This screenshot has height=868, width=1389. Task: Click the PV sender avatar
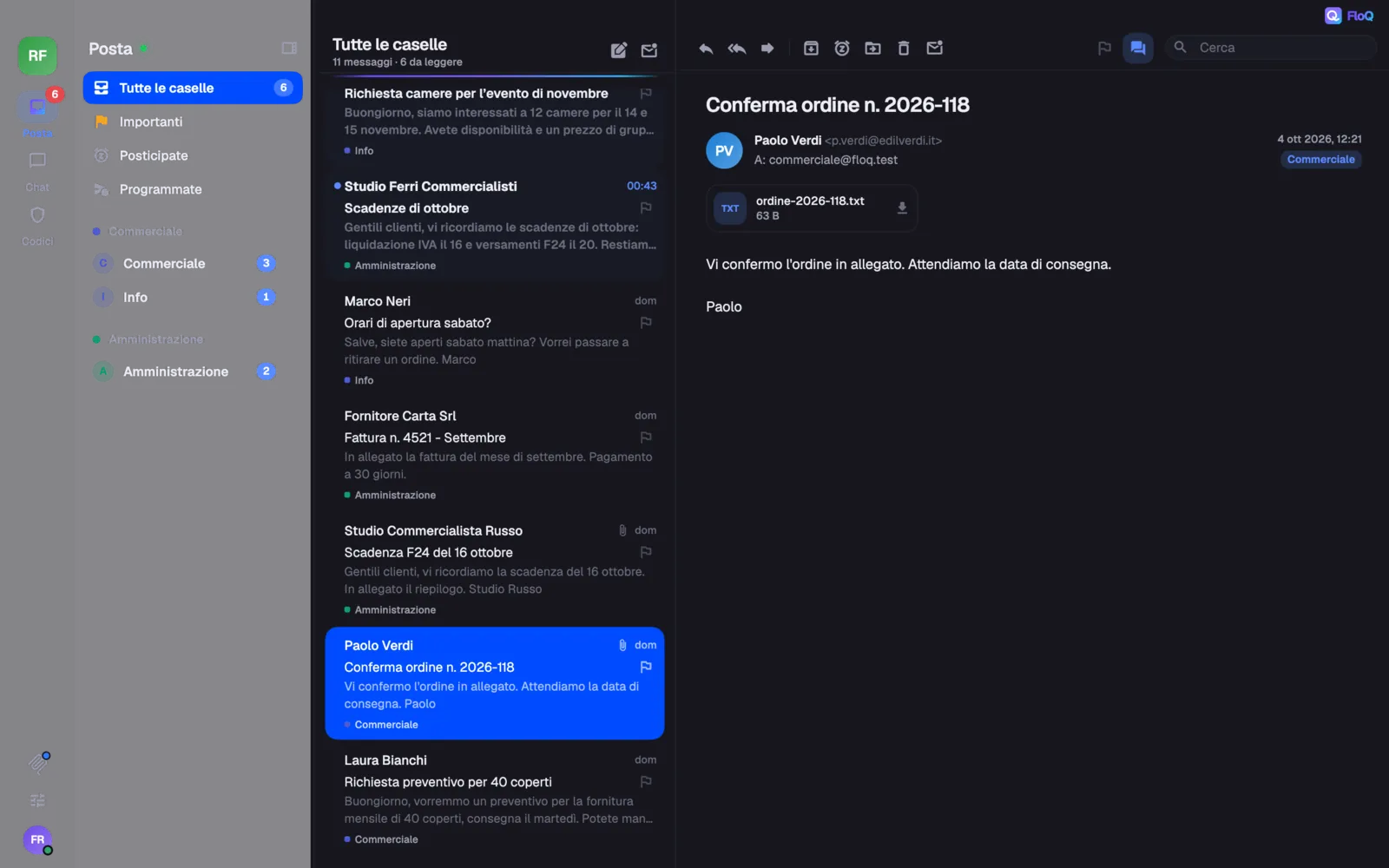coord(724,150)
